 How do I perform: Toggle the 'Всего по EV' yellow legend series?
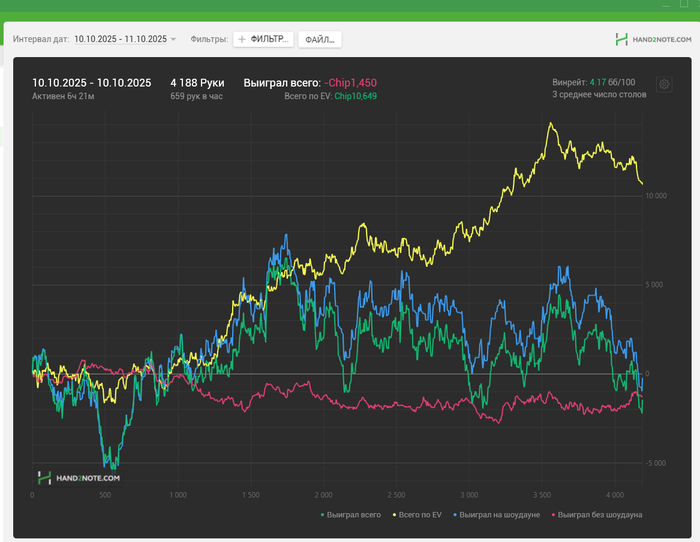point(416,514)
